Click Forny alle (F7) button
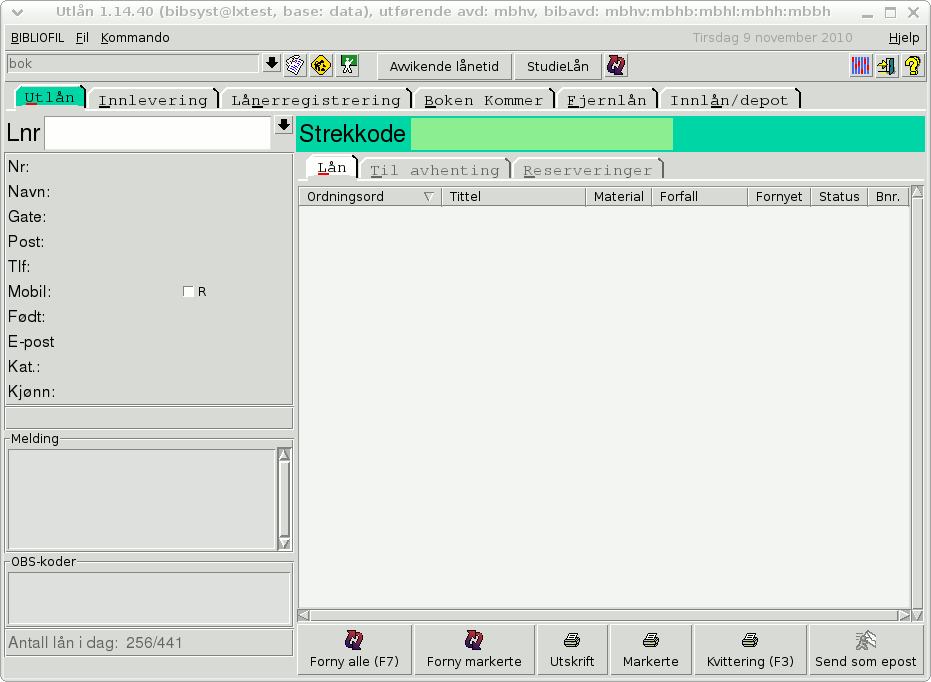 coord(354,650)
